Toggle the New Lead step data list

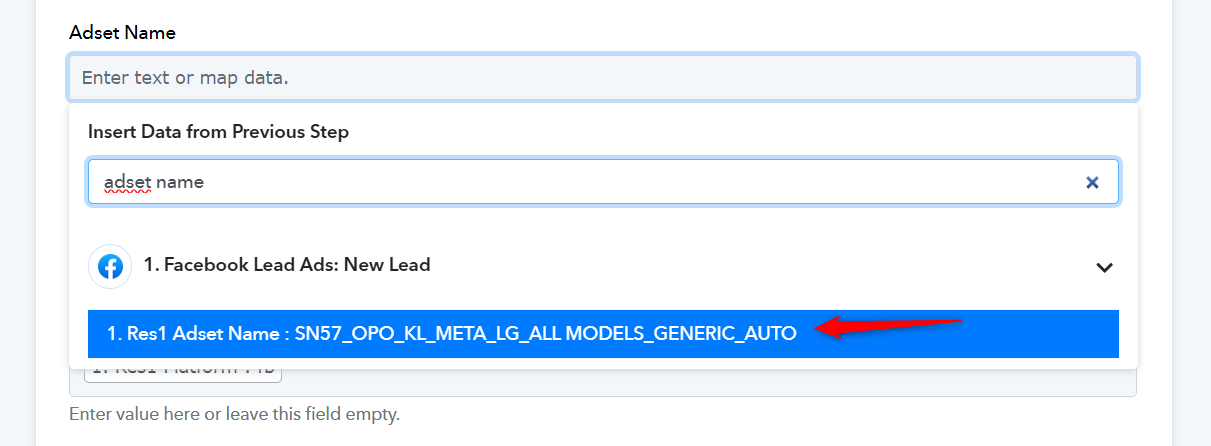[x=1104, y=267]
